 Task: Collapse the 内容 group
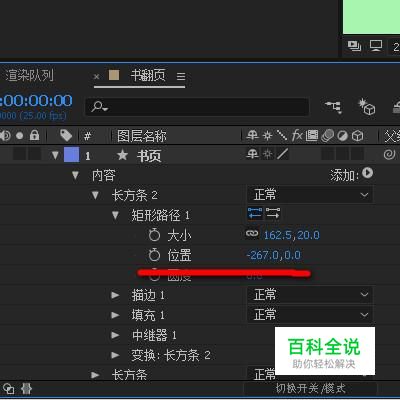pos(75,175)
